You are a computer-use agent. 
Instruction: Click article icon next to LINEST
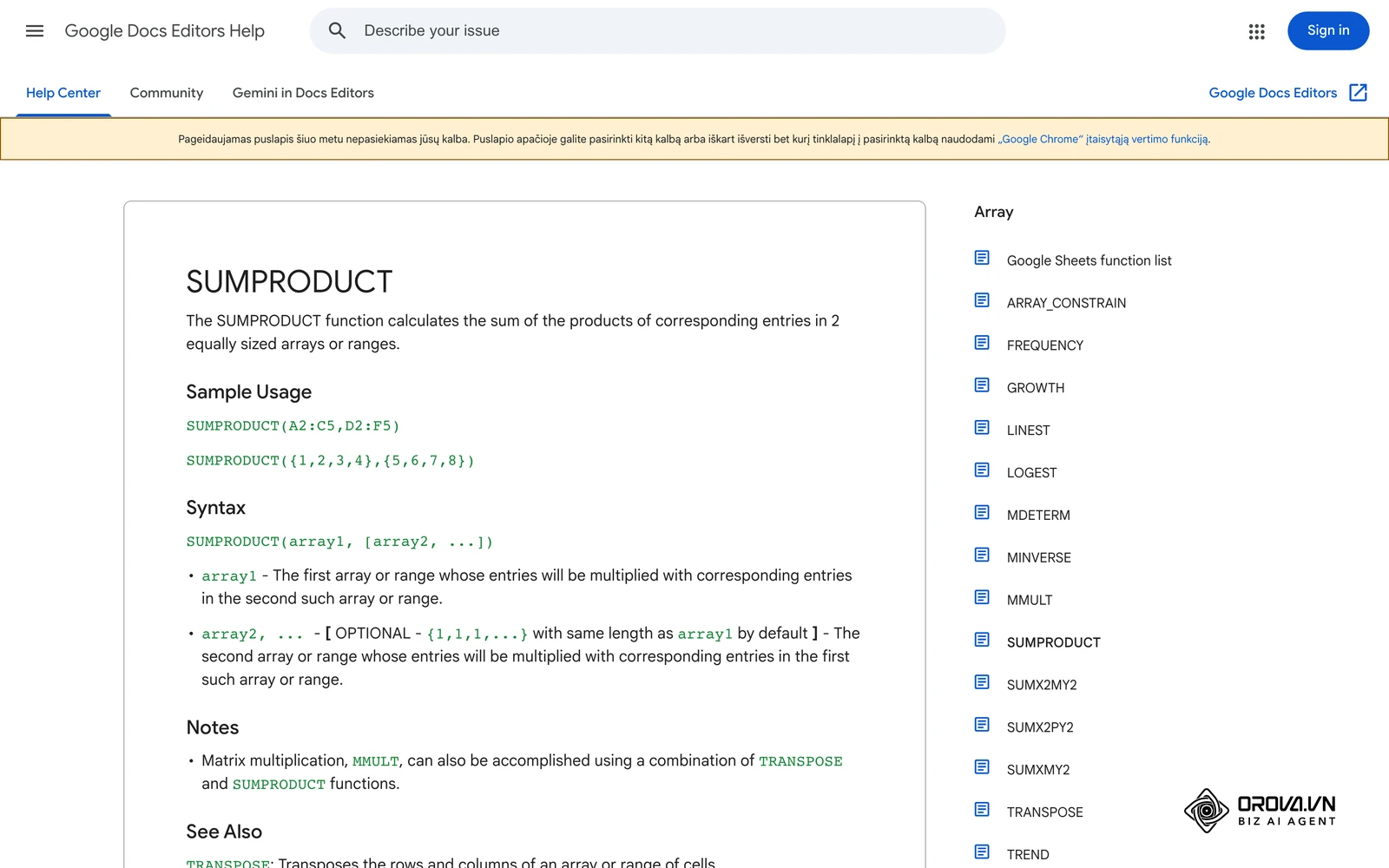[982, 429]
